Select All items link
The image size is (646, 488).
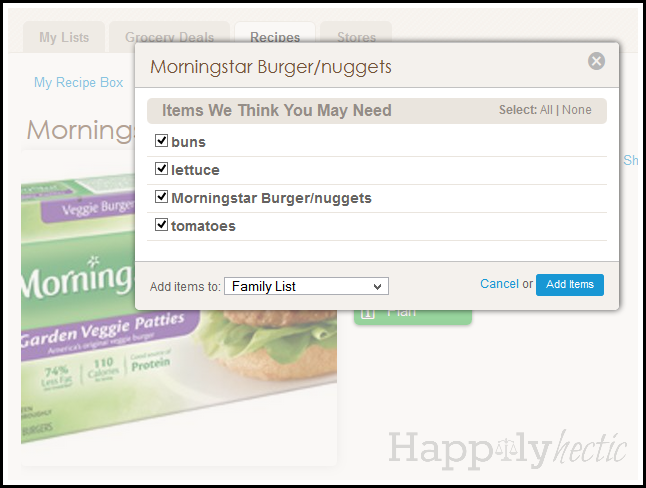[x=546, y=110]
